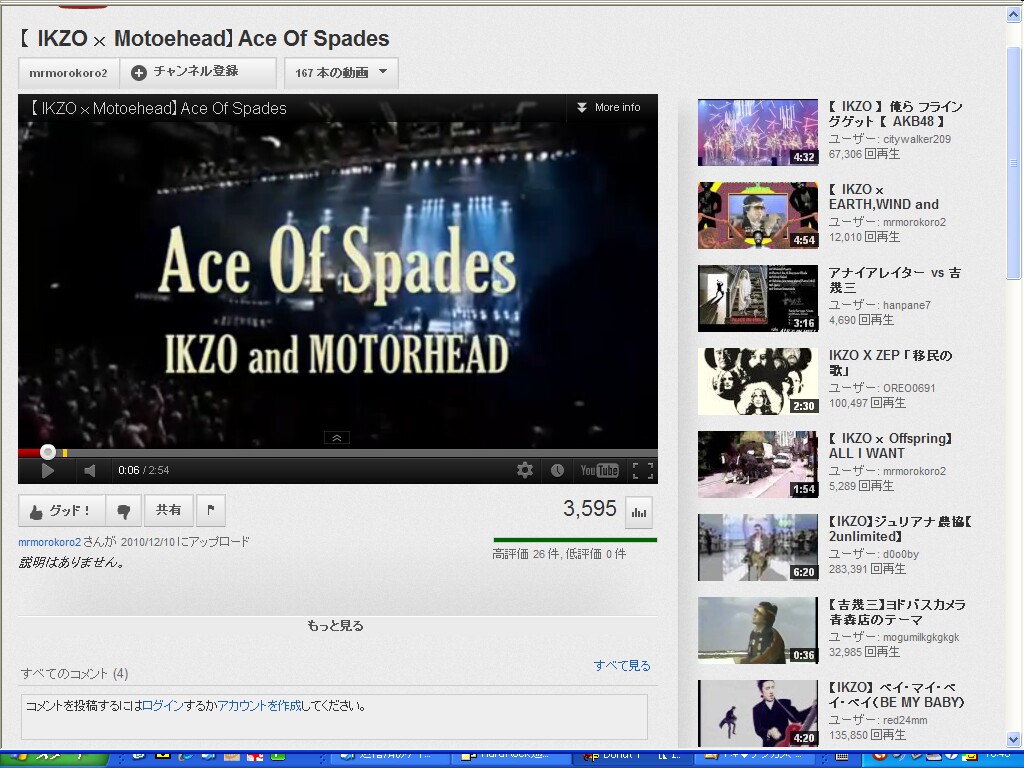The height and width of the screenshot is (768, 1024).
Task: Click the 【IKZO】ジュリアナ農協 title link
Action: click(x=901, y=528)
